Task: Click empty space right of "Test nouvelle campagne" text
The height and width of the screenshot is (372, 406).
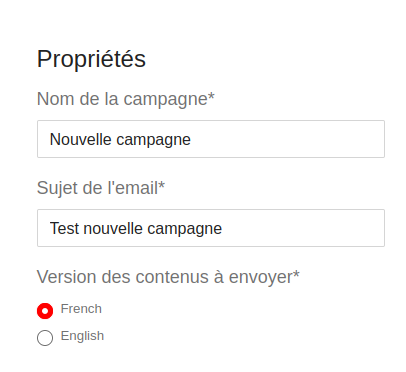Action: (x=303, y=228)
